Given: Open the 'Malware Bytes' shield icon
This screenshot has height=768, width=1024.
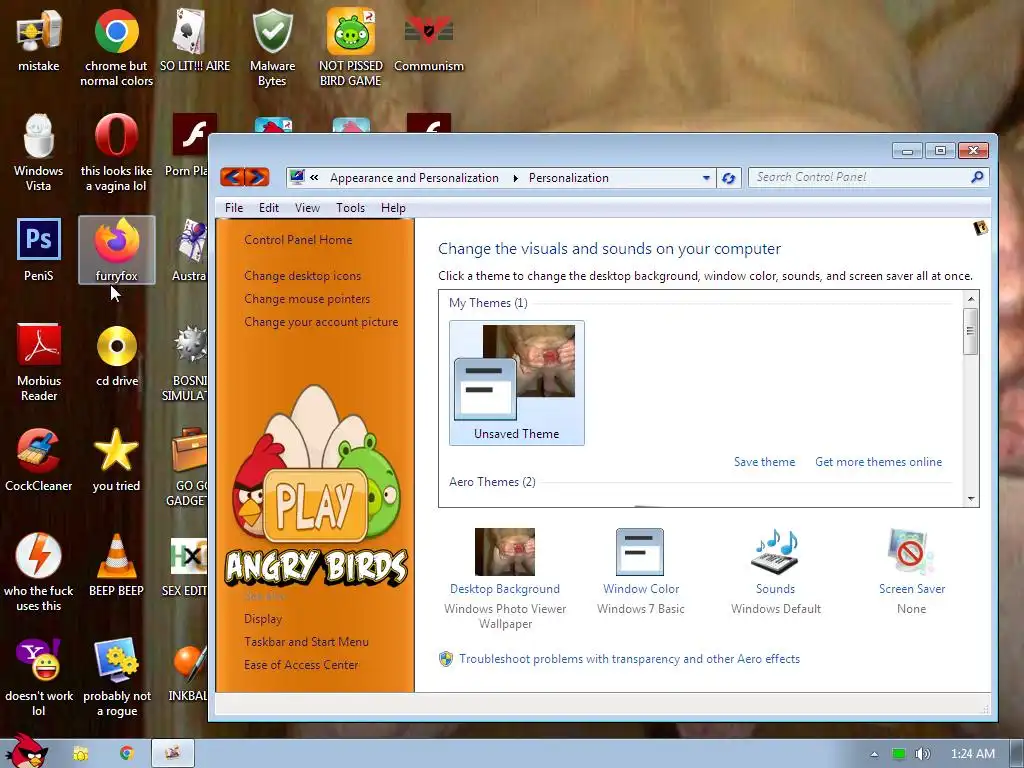Looking at the screenshot, I should [272, 47].
